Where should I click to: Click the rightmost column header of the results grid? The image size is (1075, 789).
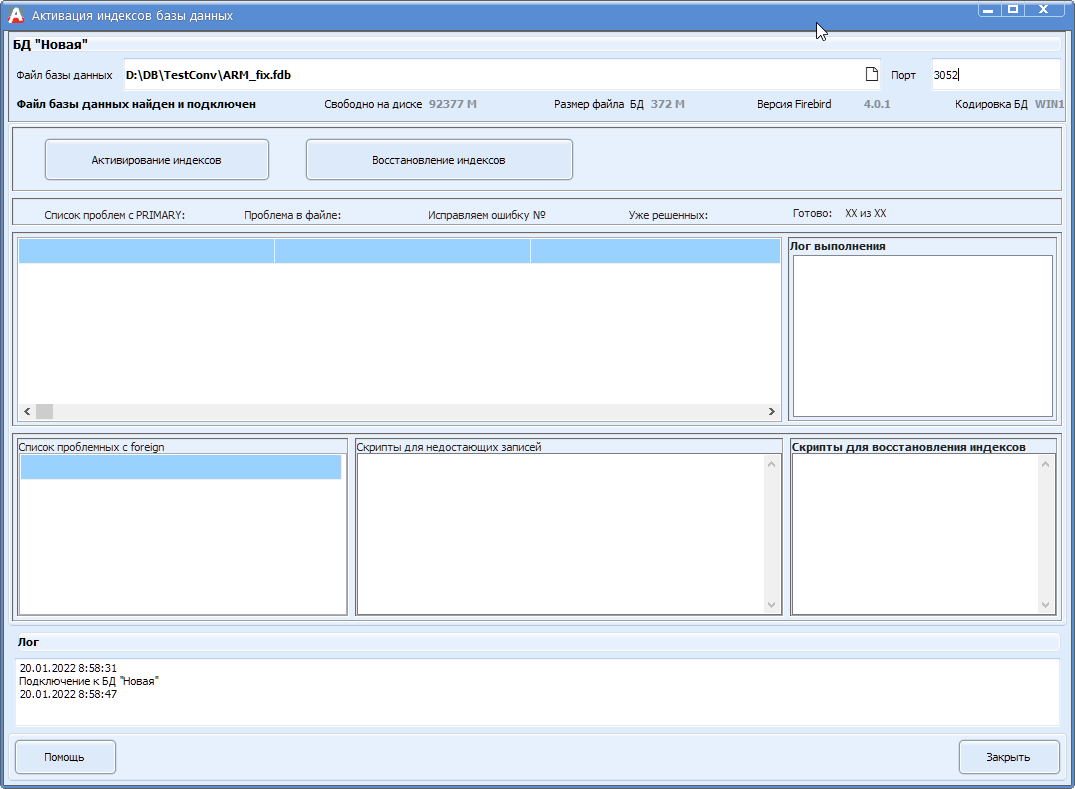[655, 251]
